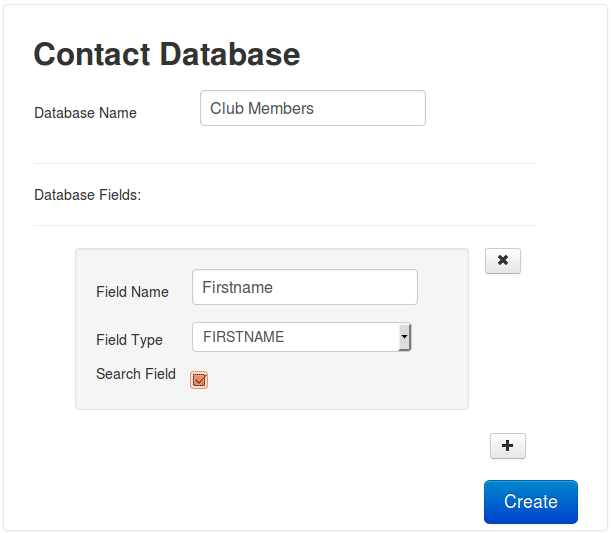Click the Database Name label
Image resolution: width=612 pixels, height=533 pixels.
[85, 113]
